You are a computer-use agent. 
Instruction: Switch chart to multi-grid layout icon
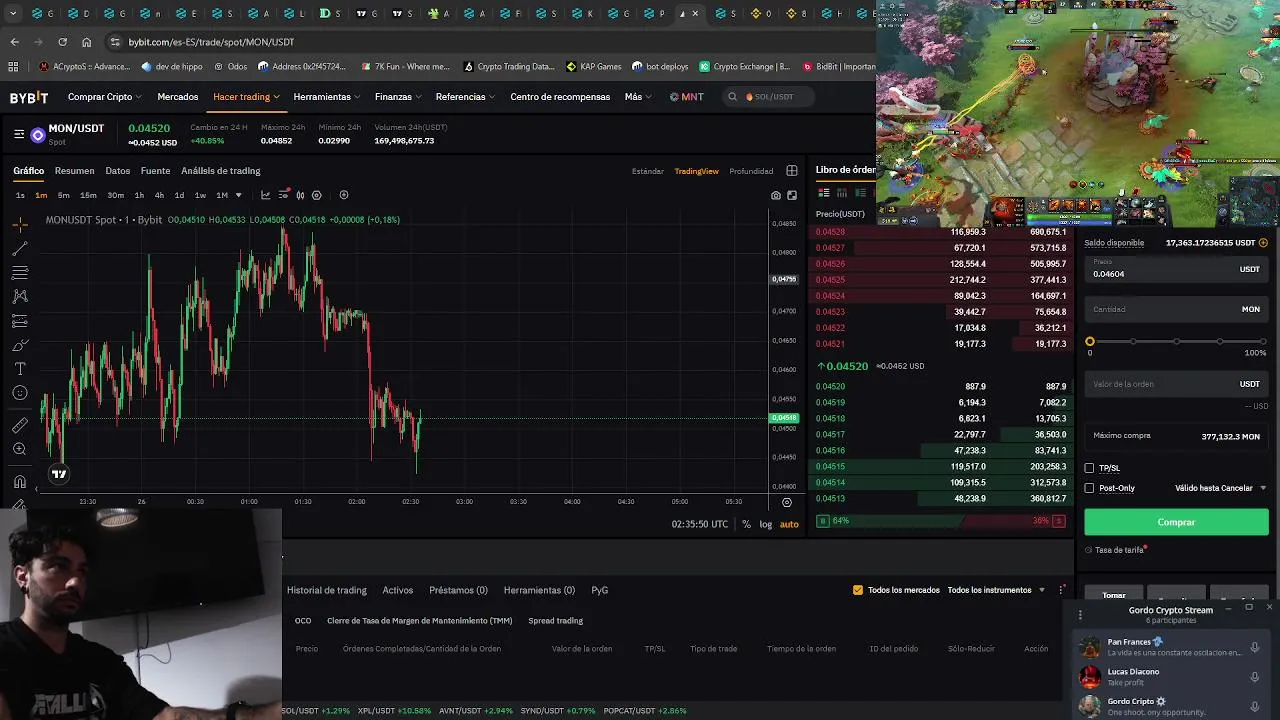(x=792, y=171)
